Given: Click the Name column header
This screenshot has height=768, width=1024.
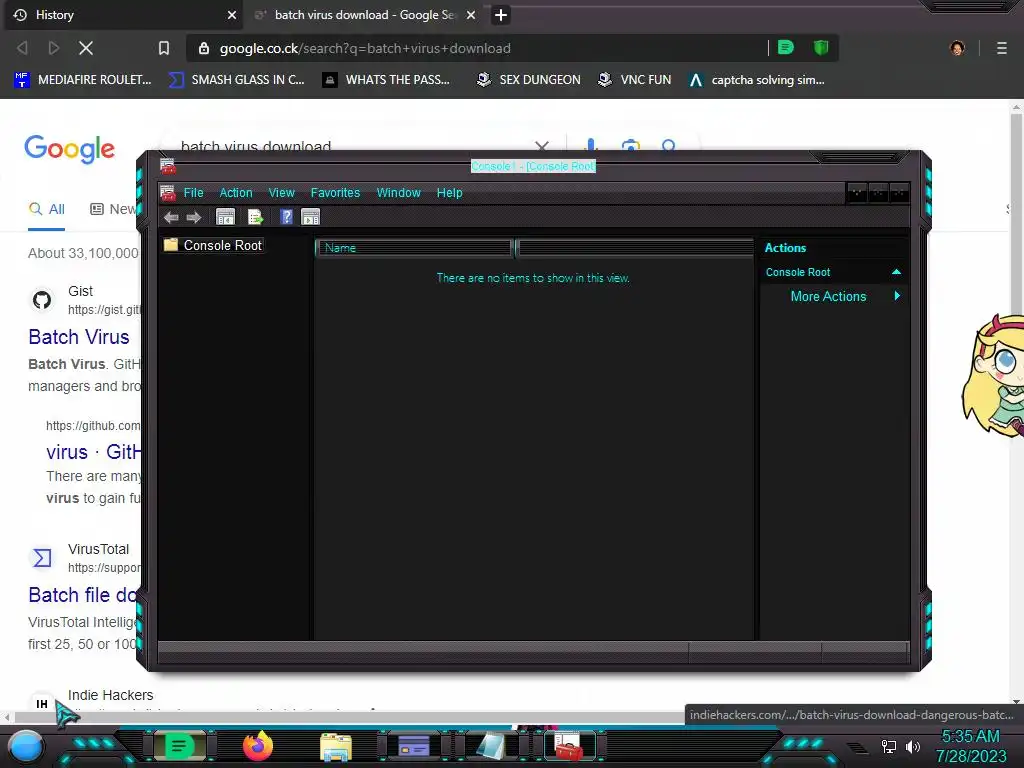Looking at the screenshot, I should coord(414,248).
